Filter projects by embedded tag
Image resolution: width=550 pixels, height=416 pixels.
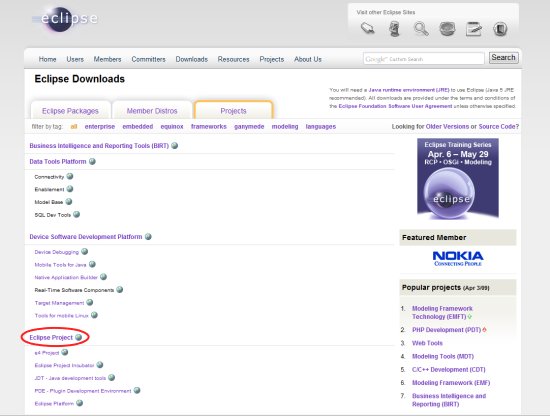click(138, 126)
